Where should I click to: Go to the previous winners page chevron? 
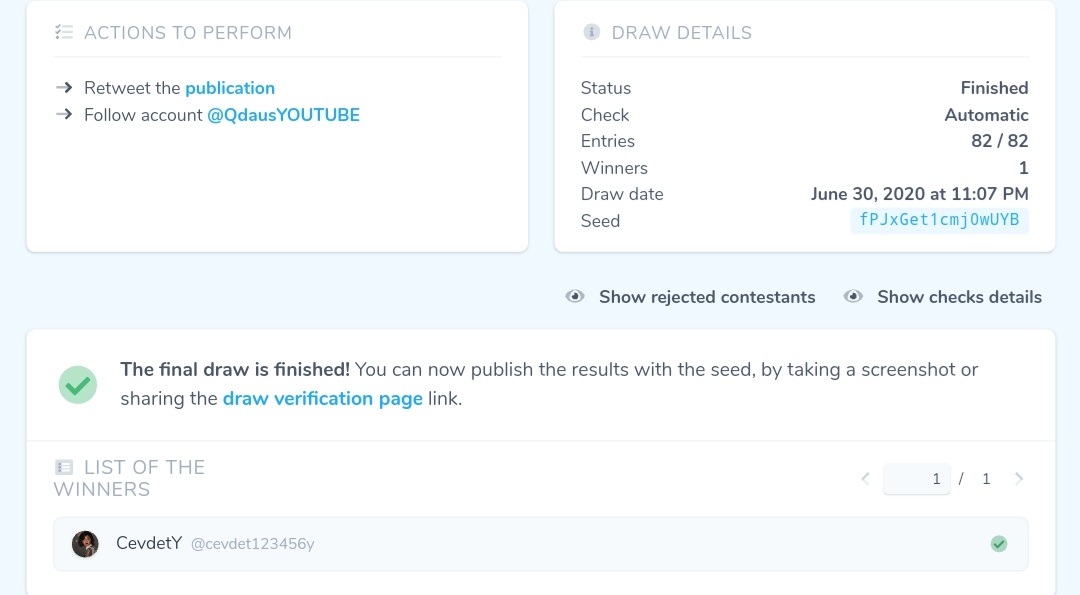click(866, 479)
